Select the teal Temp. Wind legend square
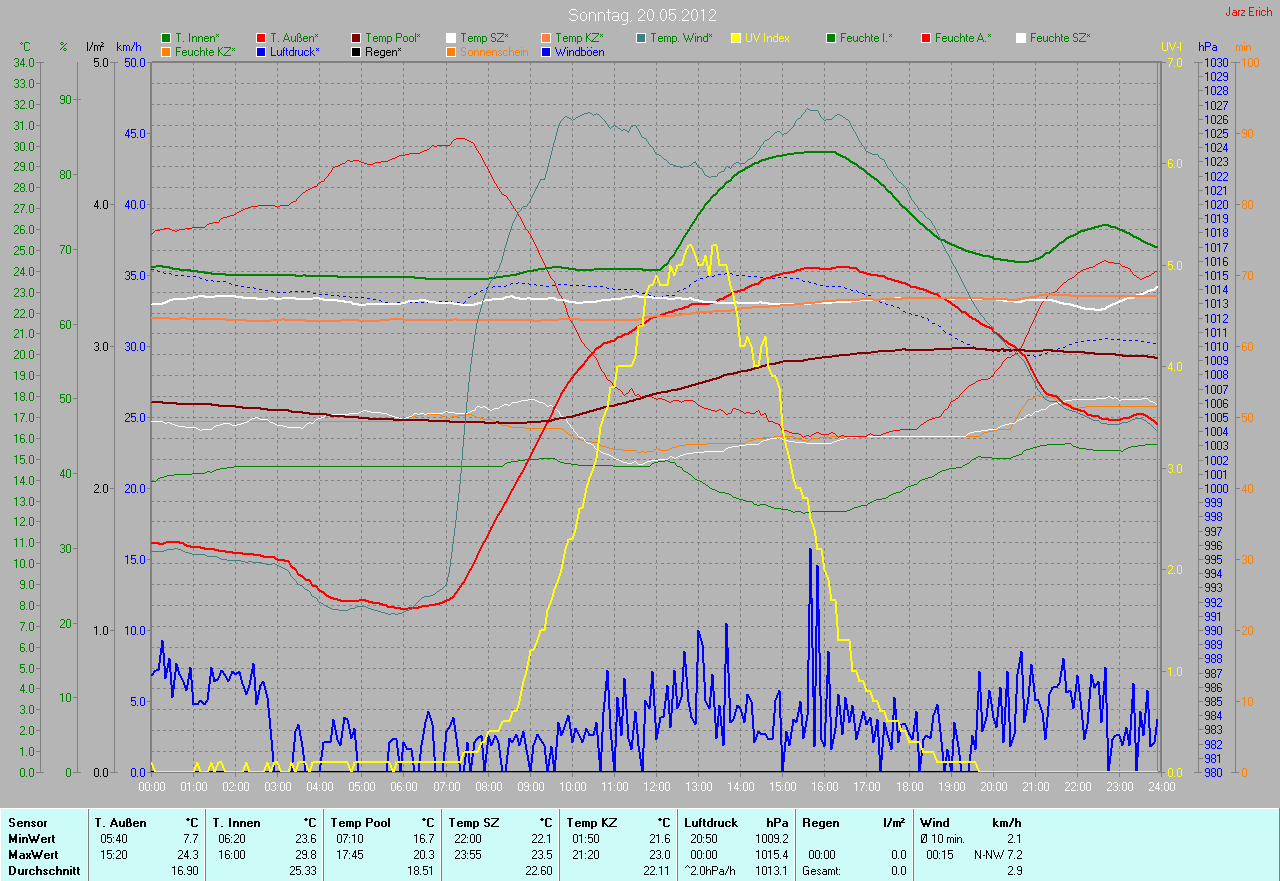 tap(641, 38)
